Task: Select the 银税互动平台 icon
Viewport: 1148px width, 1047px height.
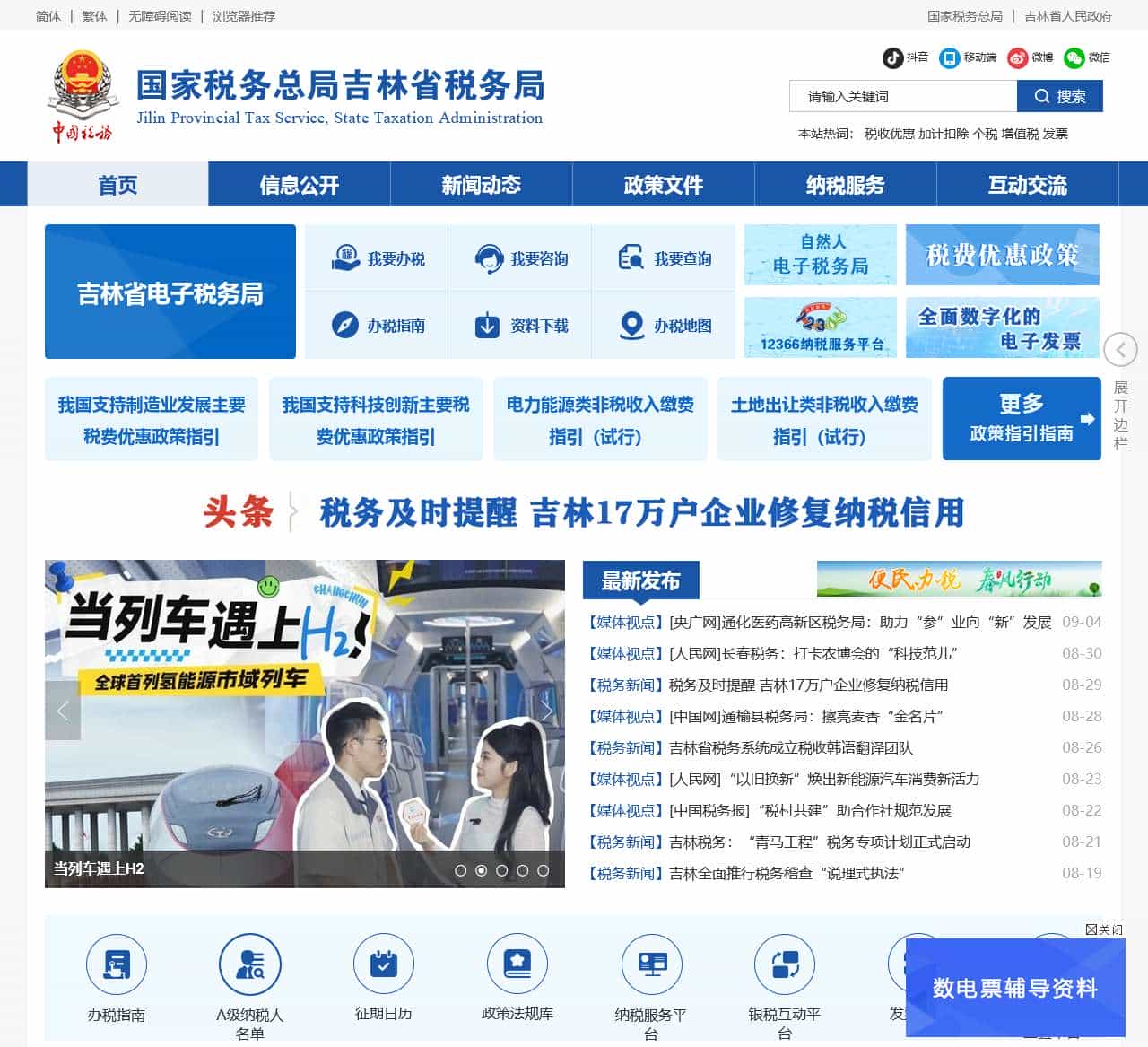Action: click(x=786, y=964)
